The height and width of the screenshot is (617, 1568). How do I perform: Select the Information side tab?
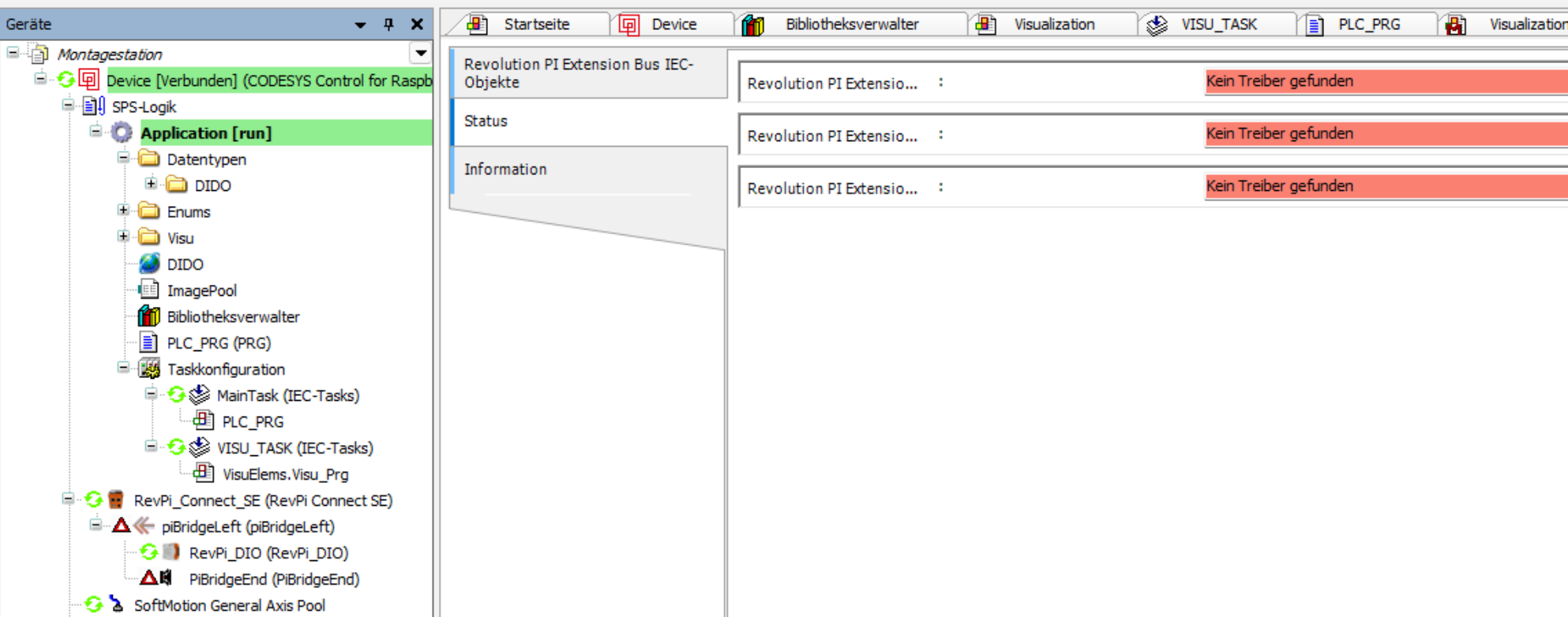click(588, 170)
